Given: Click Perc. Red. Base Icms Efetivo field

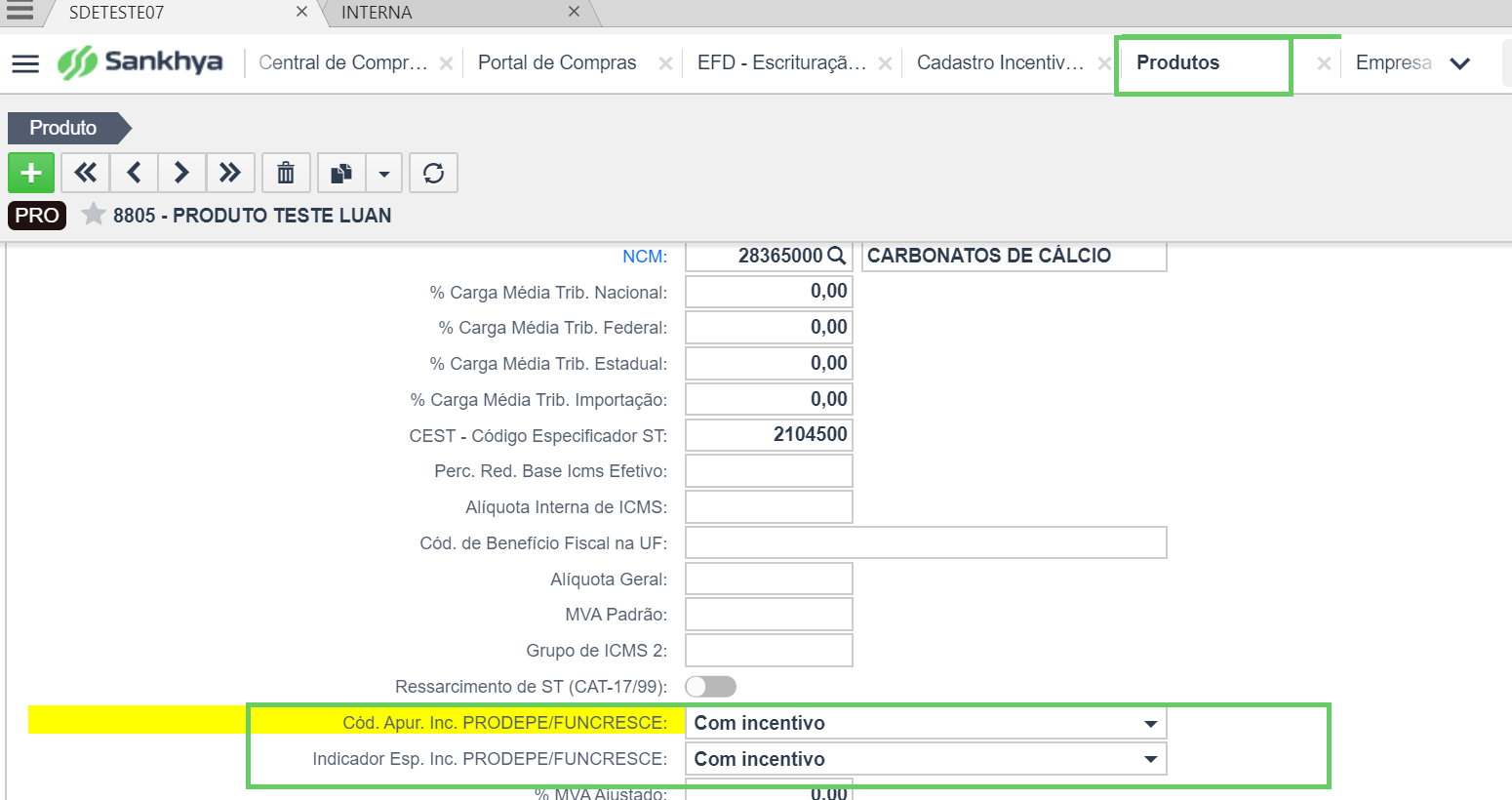Looking at the screenshot, I should click(x=769, y=471).
